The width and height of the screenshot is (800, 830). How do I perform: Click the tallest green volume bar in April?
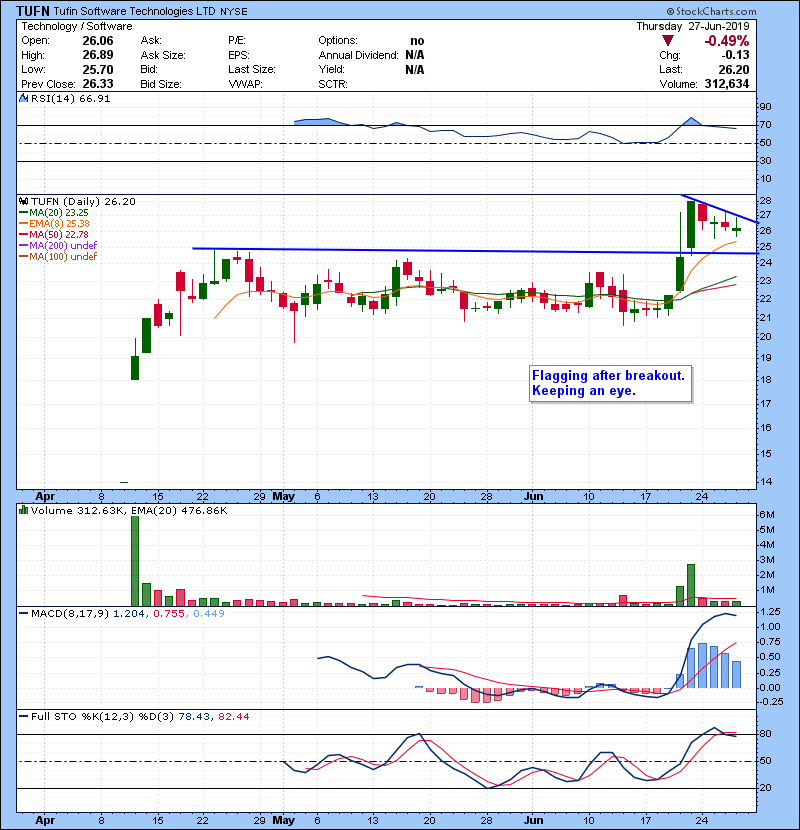pos(135,561)
